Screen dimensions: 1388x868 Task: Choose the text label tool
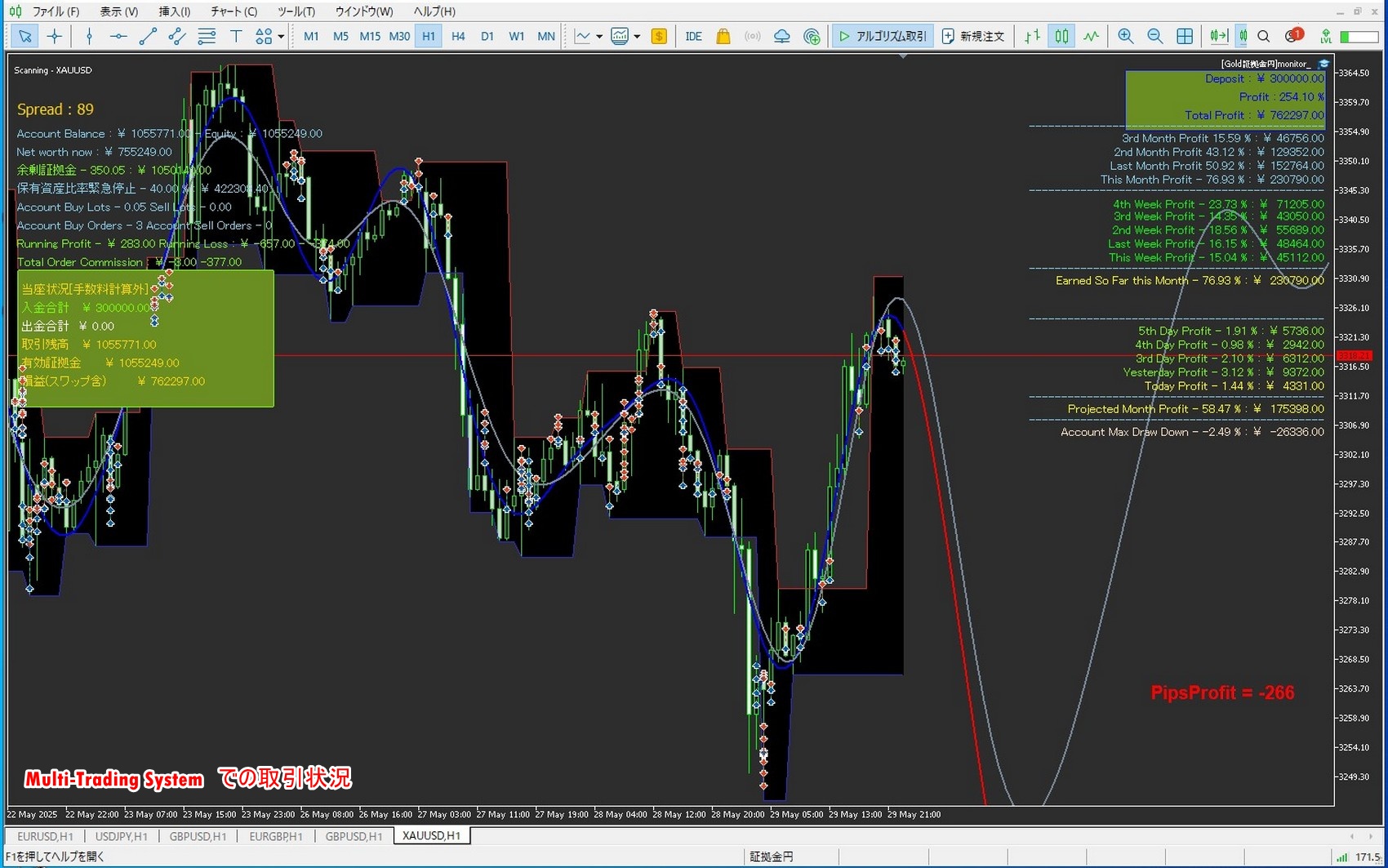[236, 36]
